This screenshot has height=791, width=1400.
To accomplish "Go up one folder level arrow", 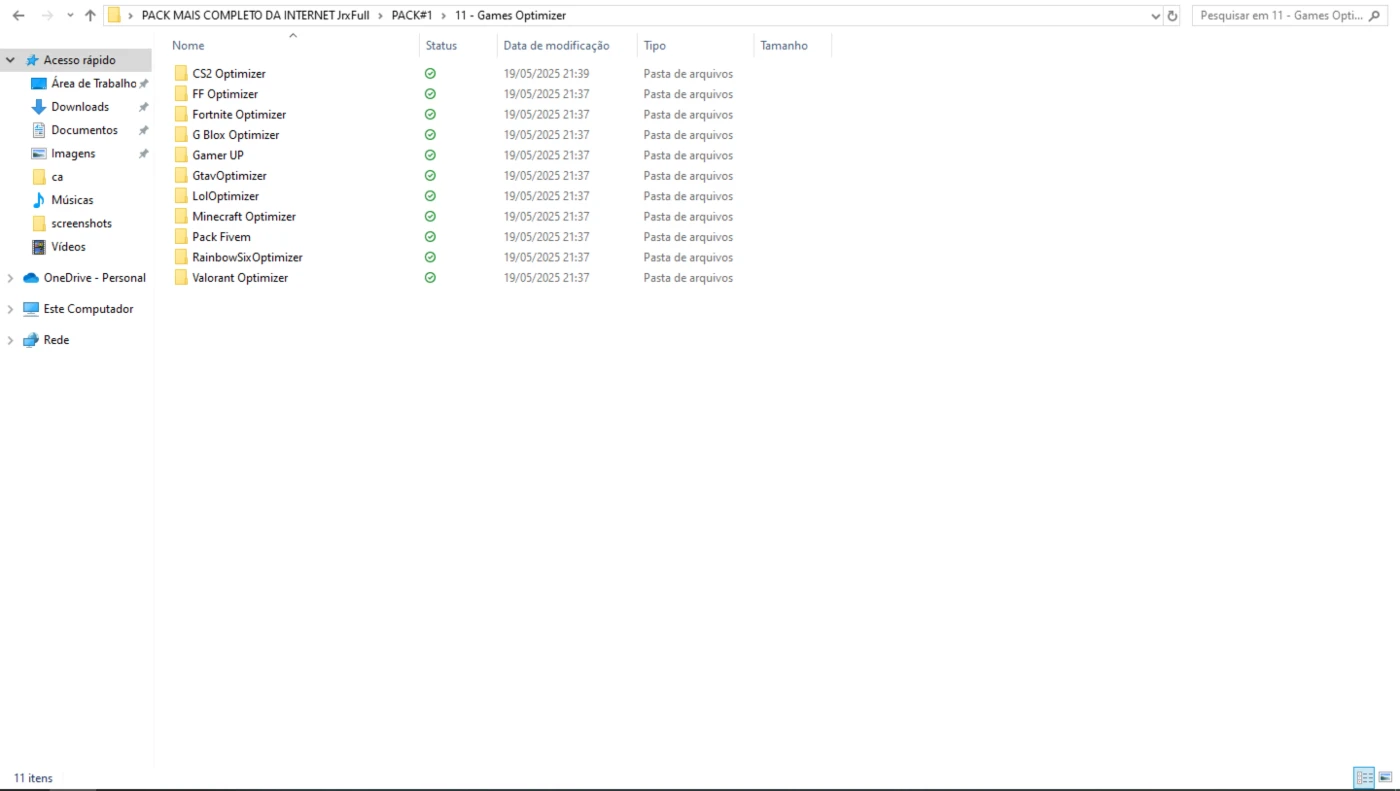I will click(x=90, y=15).
